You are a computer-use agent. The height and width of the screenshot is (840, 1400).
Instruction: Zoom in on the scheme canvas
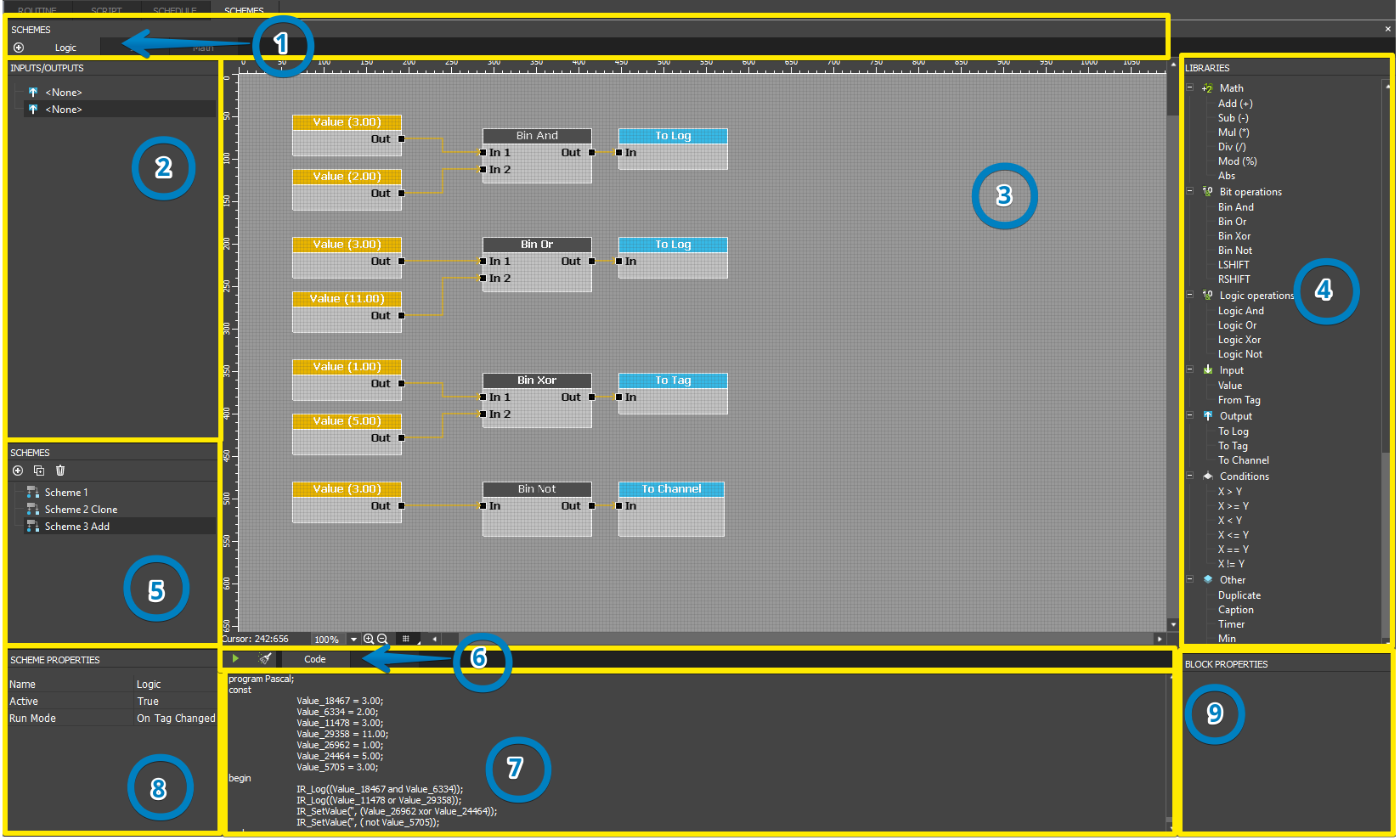369,639
